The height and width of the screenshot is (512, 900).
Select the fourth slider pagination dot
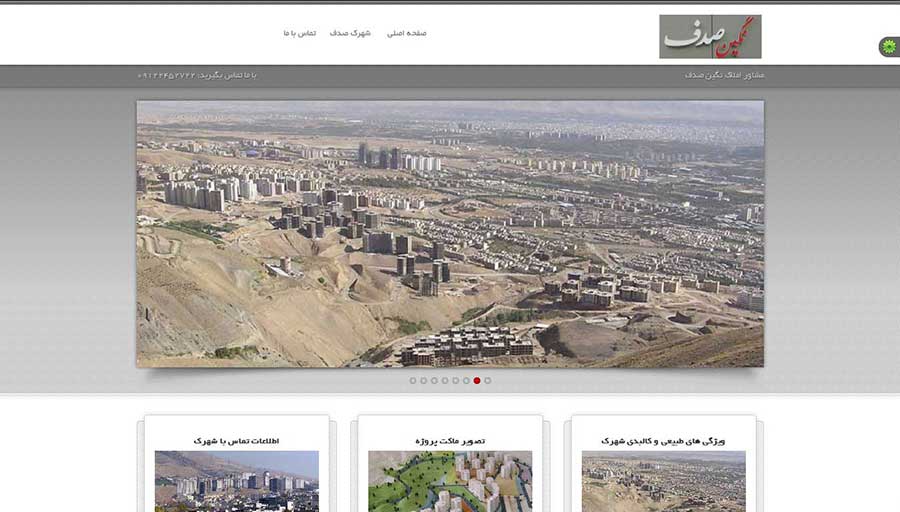[x=445, y=380]
